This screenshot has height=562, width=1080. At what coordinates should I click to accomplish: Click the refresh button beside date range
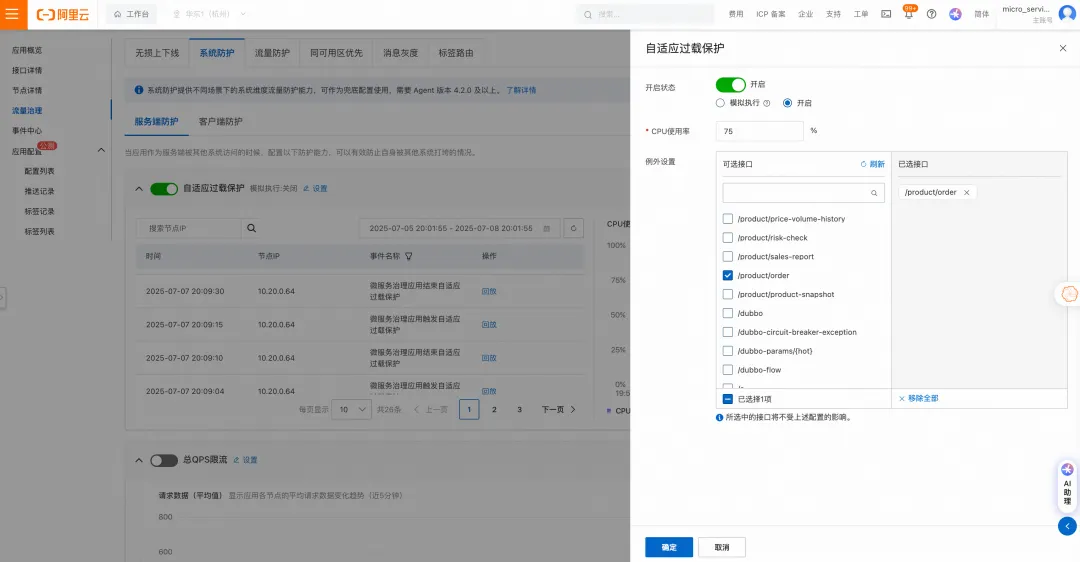(573, 228)
